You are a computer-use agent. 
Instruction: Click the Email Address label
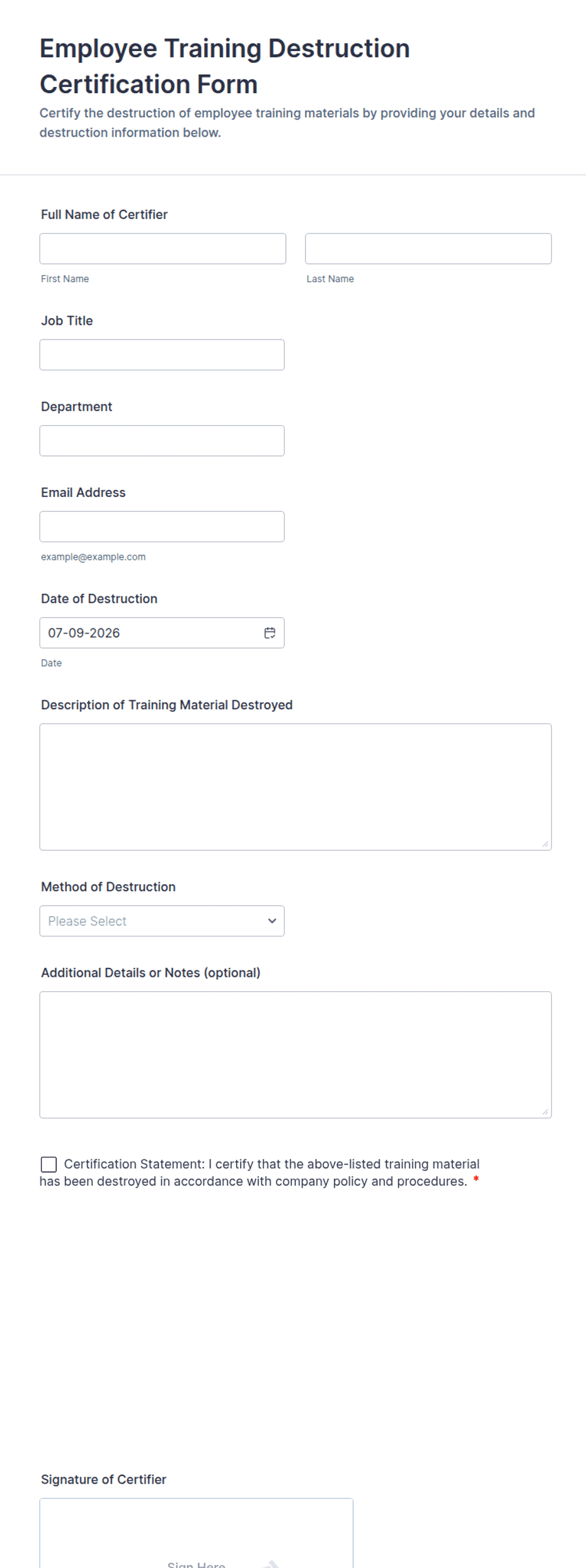(83, 492)
